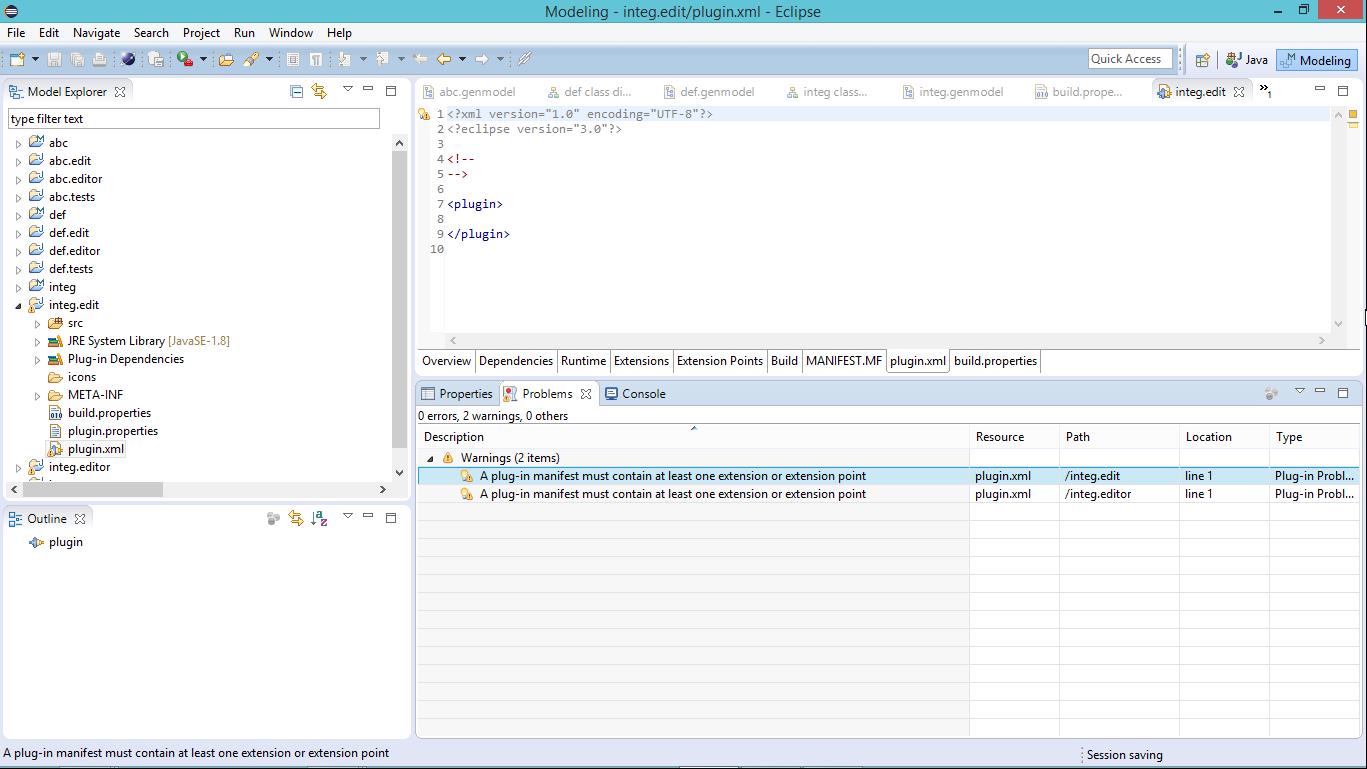Collapse the integ.edit project node
Viewport: 1367px width, 769px height.
(18, 305)
